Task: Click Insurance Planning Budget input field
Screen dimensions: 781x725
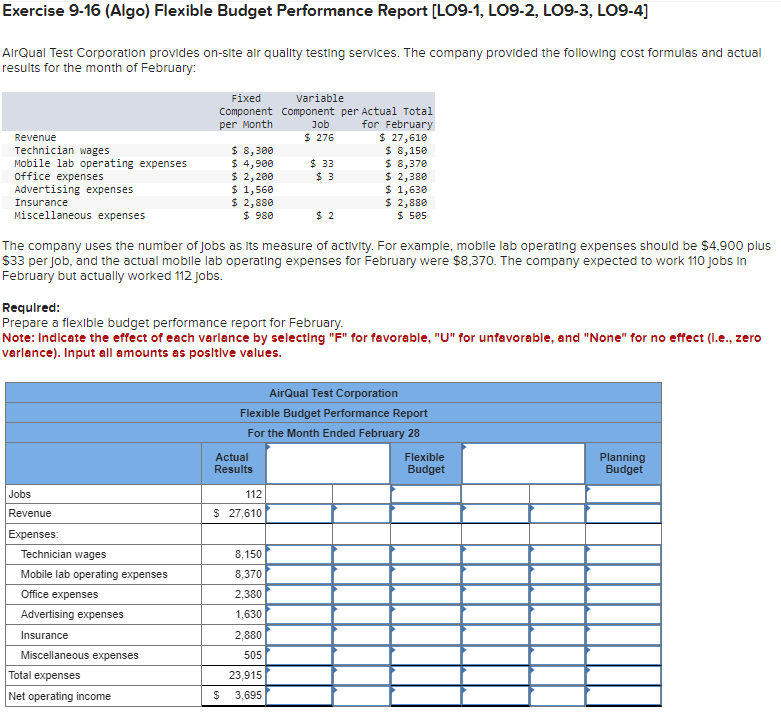Action: coord(623,635)
